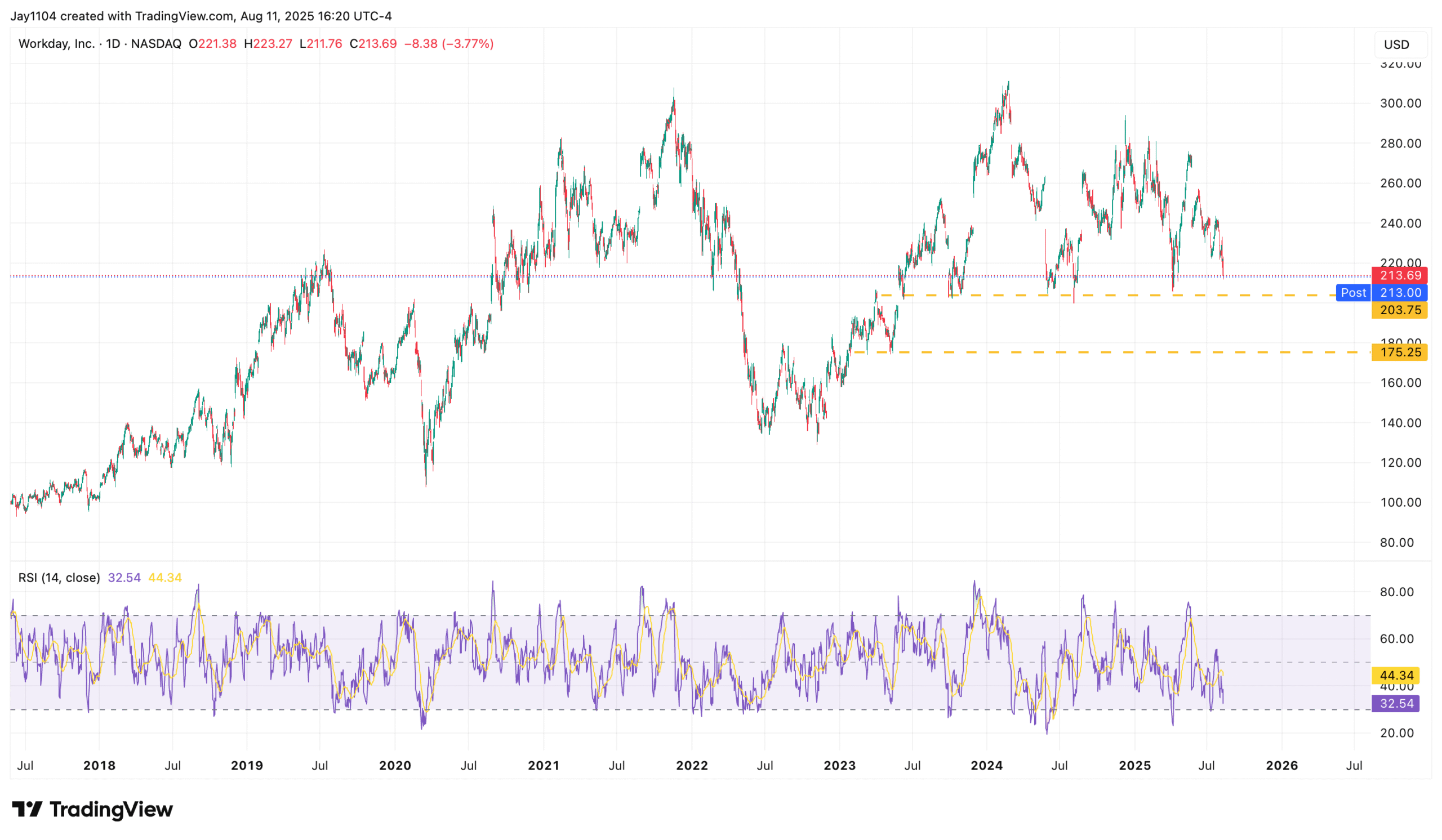Click the 2020 label on time axis

coord(395,766)
